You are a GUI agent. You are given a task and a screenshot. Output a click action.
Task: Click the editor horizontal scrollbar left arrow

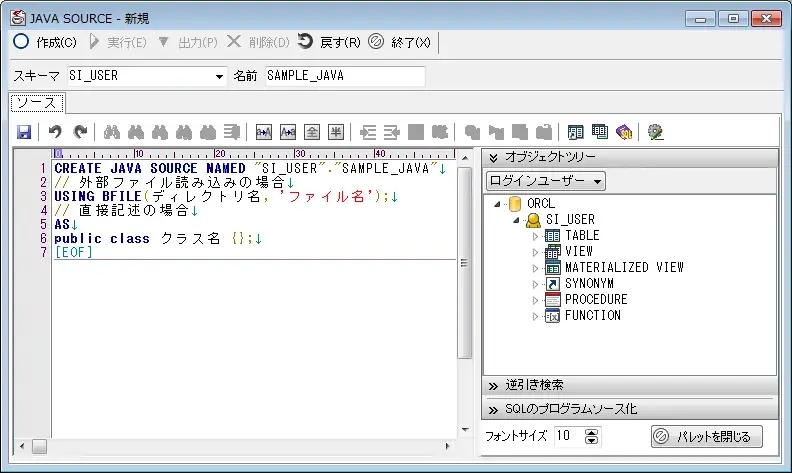(22, 446)
